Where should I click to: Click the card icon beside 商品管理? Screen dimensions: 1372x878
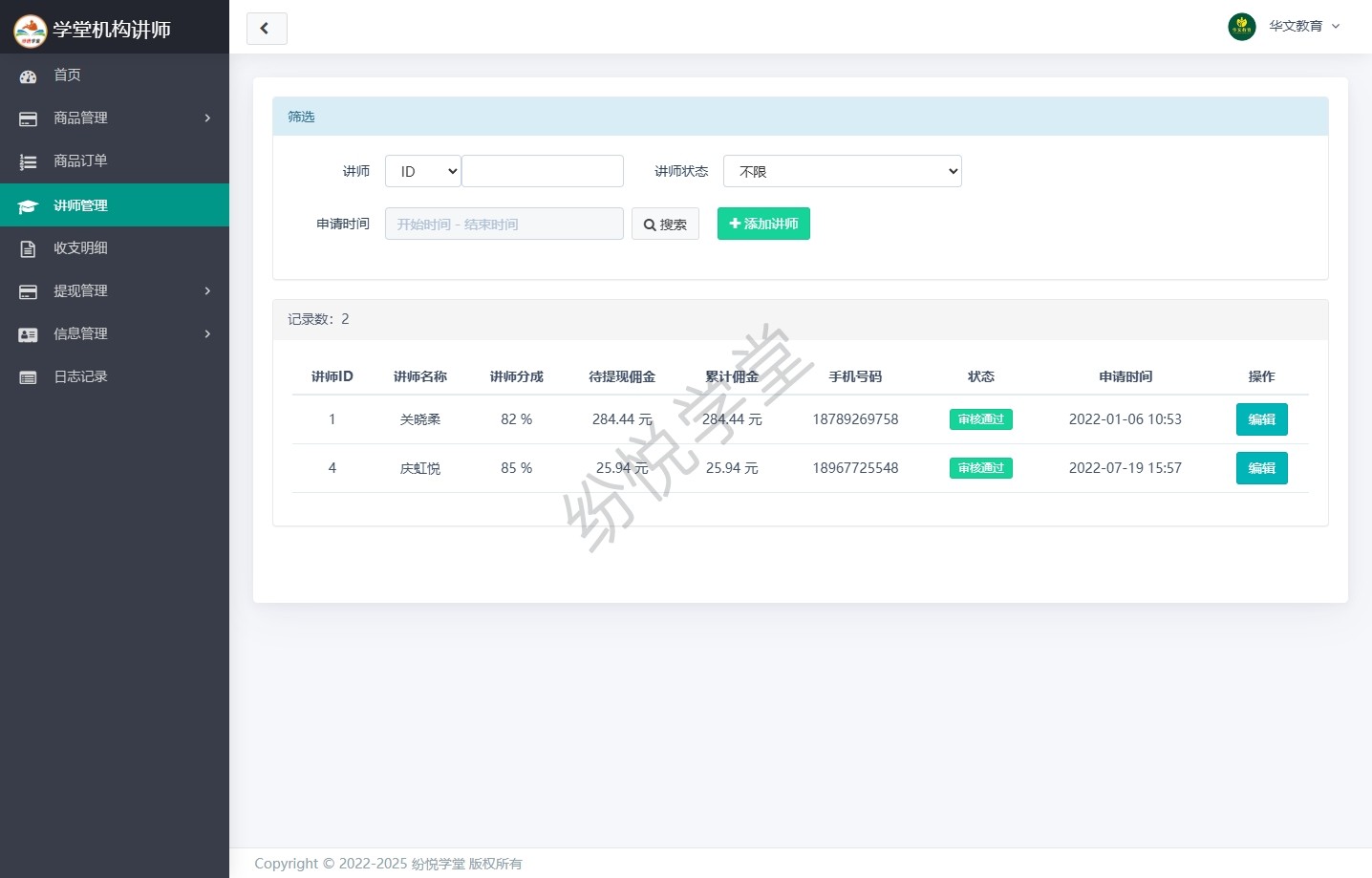tap(28, 119)
